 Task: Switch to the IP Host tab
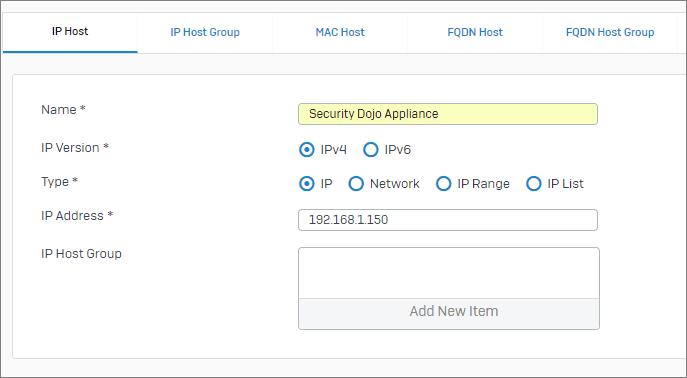(70, 32)
